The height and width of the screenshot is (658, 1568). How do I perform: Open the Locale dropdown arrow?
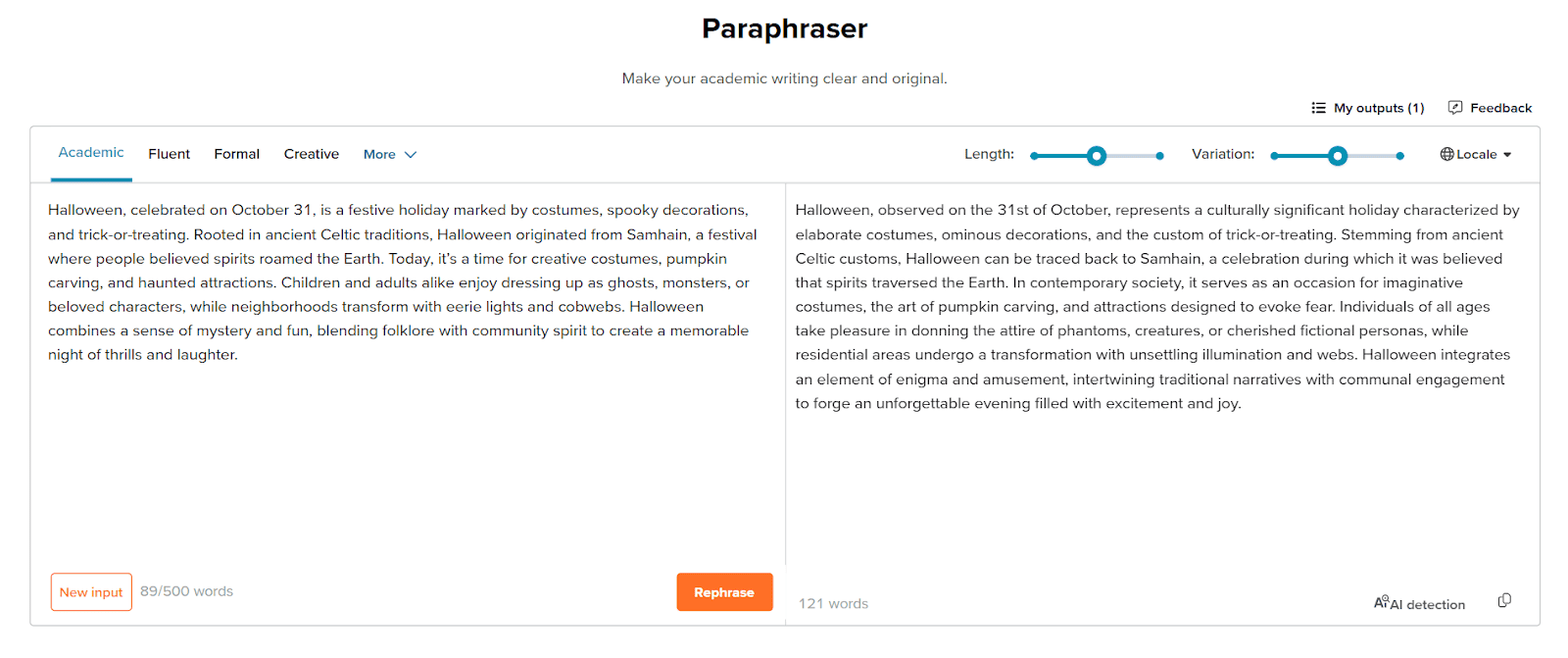(x=1507, y=155)
